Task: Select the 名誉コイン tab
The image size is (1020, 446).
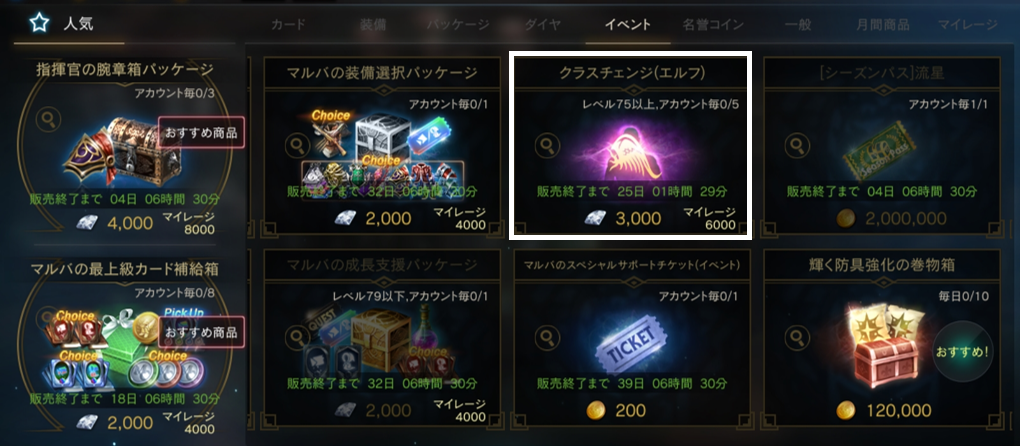Action: [x=713, y=25]
